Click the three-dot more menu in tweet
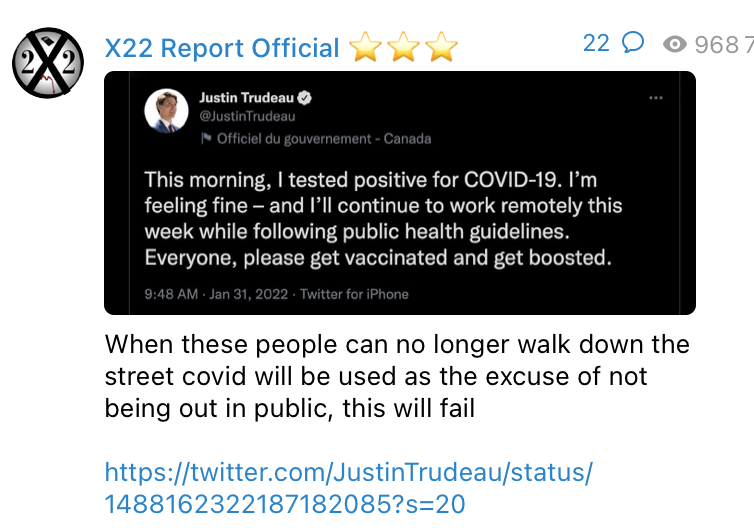Viewport: 754px width, 528px height. pyautogui.click(x=656, y=98)
